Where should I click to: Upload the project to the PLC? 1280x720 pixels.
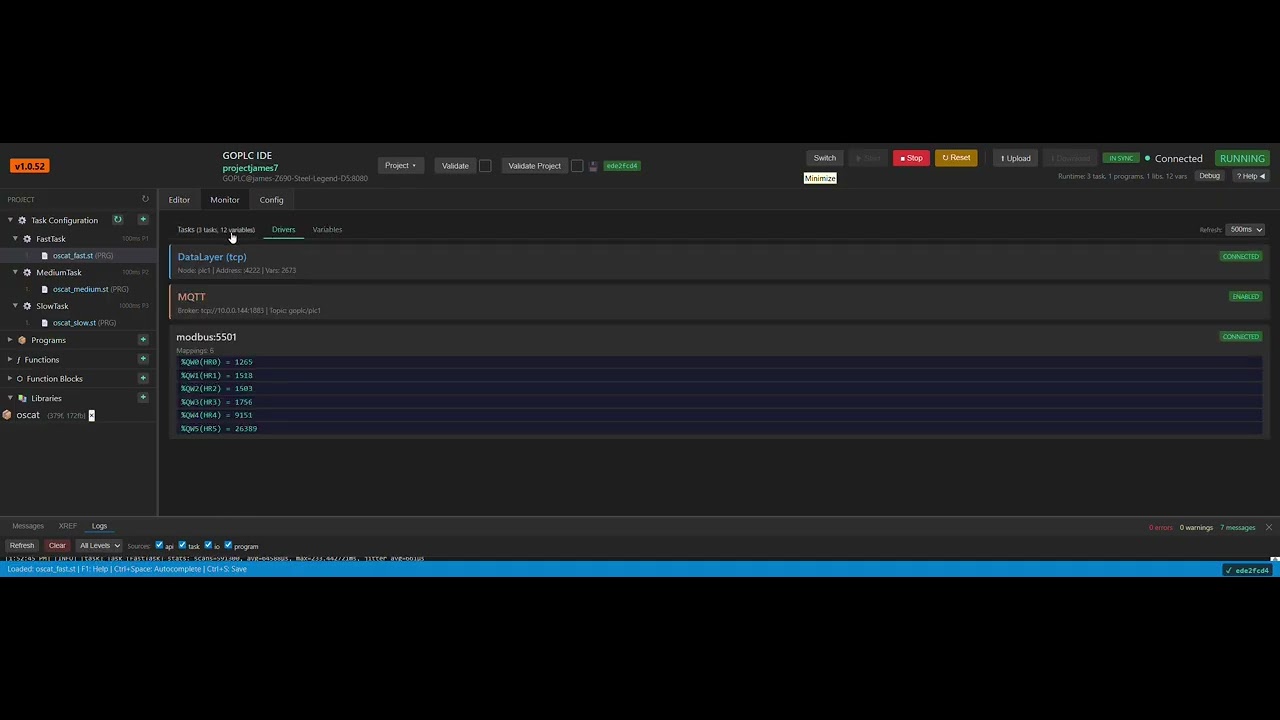coord(1015,158)
